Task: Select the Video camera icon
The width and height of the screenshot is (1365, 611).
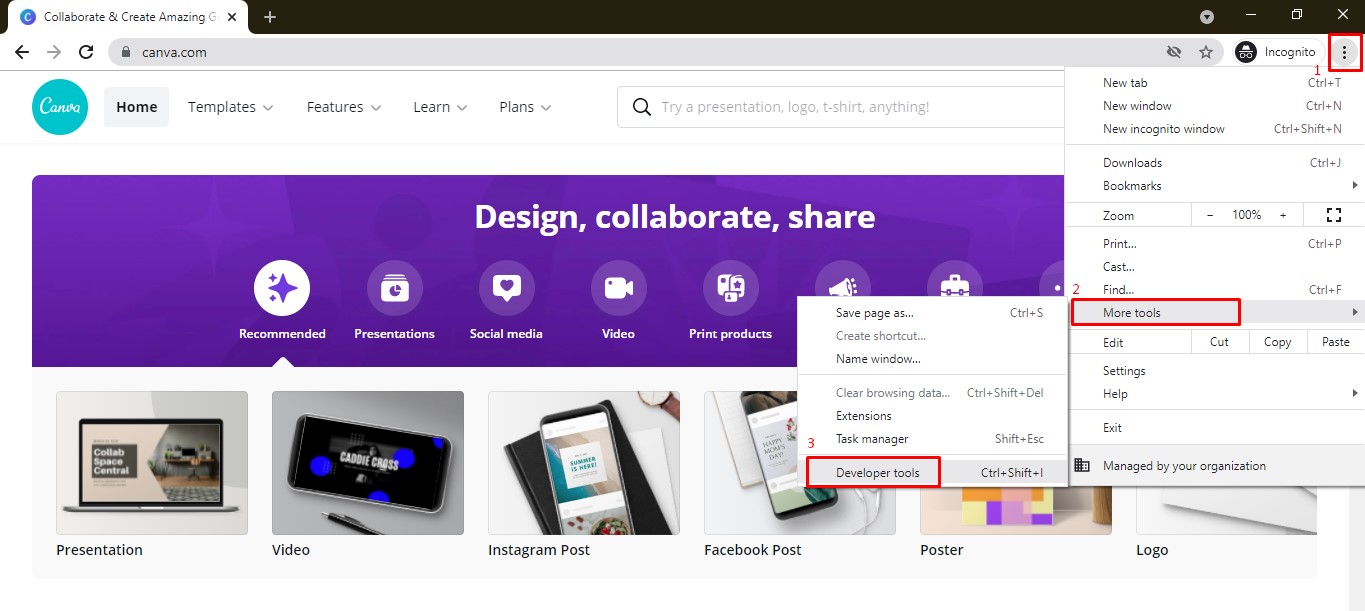Action: [x=618, y=285]
